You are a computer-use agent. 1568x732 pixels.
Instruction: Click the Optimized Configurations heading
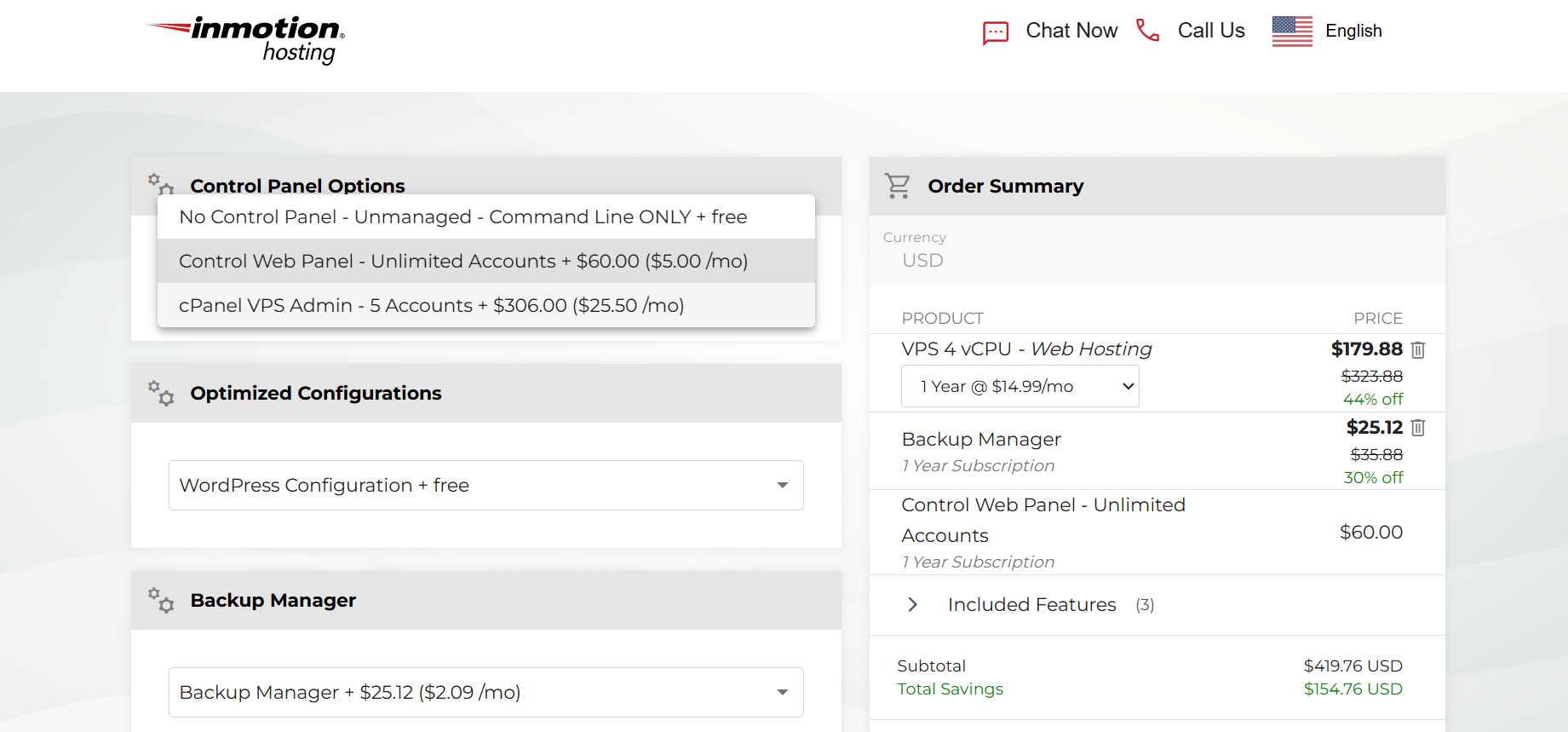click(316, 393)
